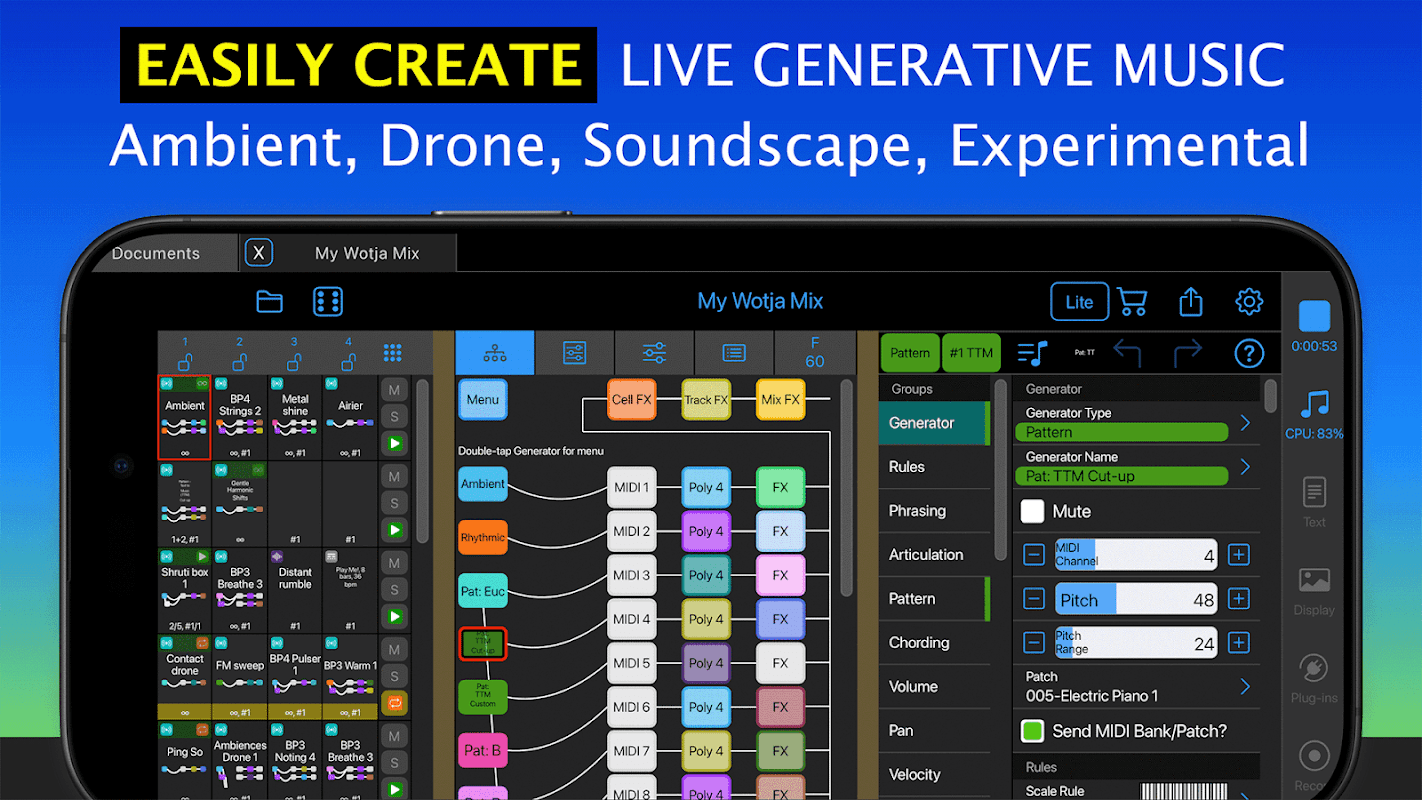Switch to the list view tab
1422x800 pixels.
[735, 353]
